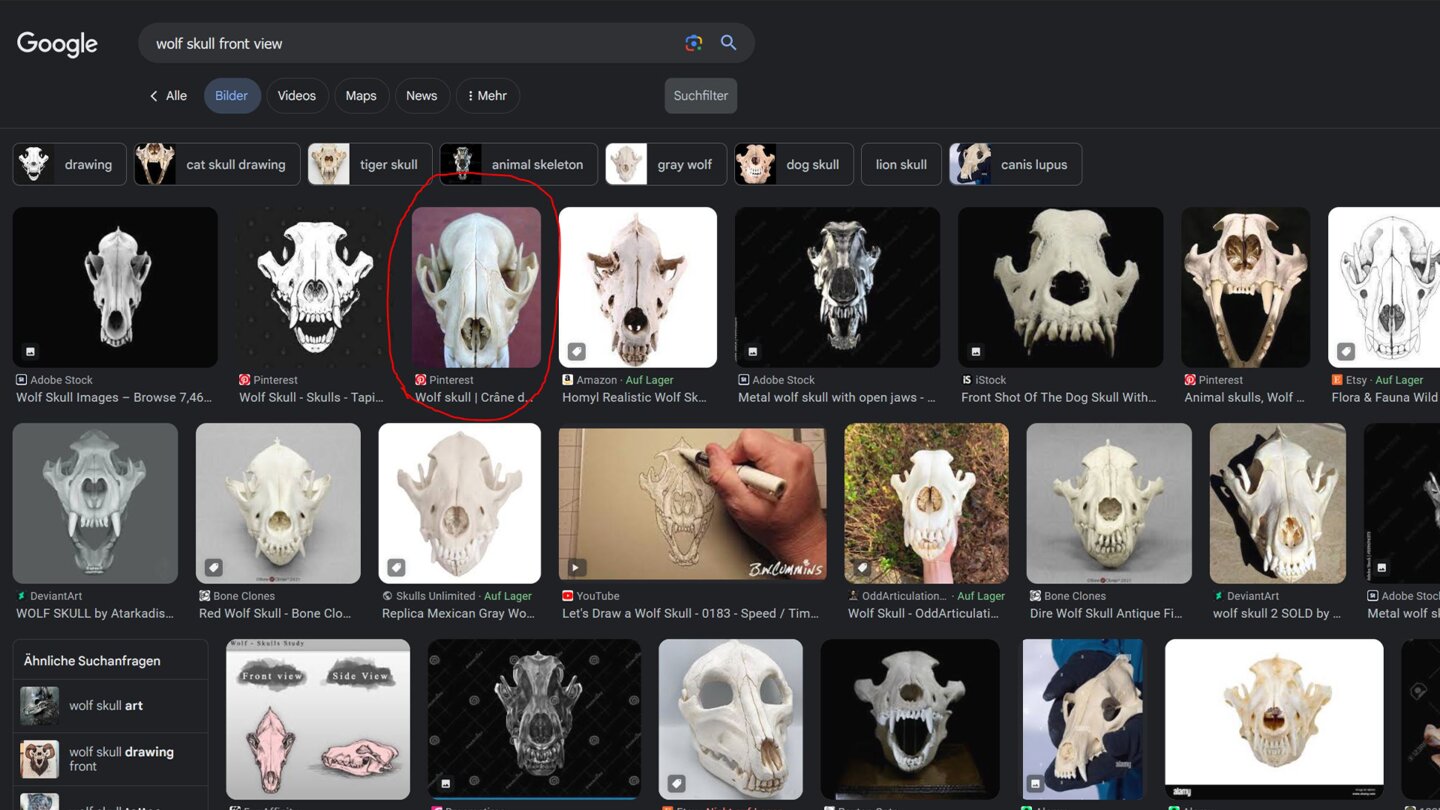Open 'Homyl Realistic Wolf Sk...' Amazon link

point(634,397)
